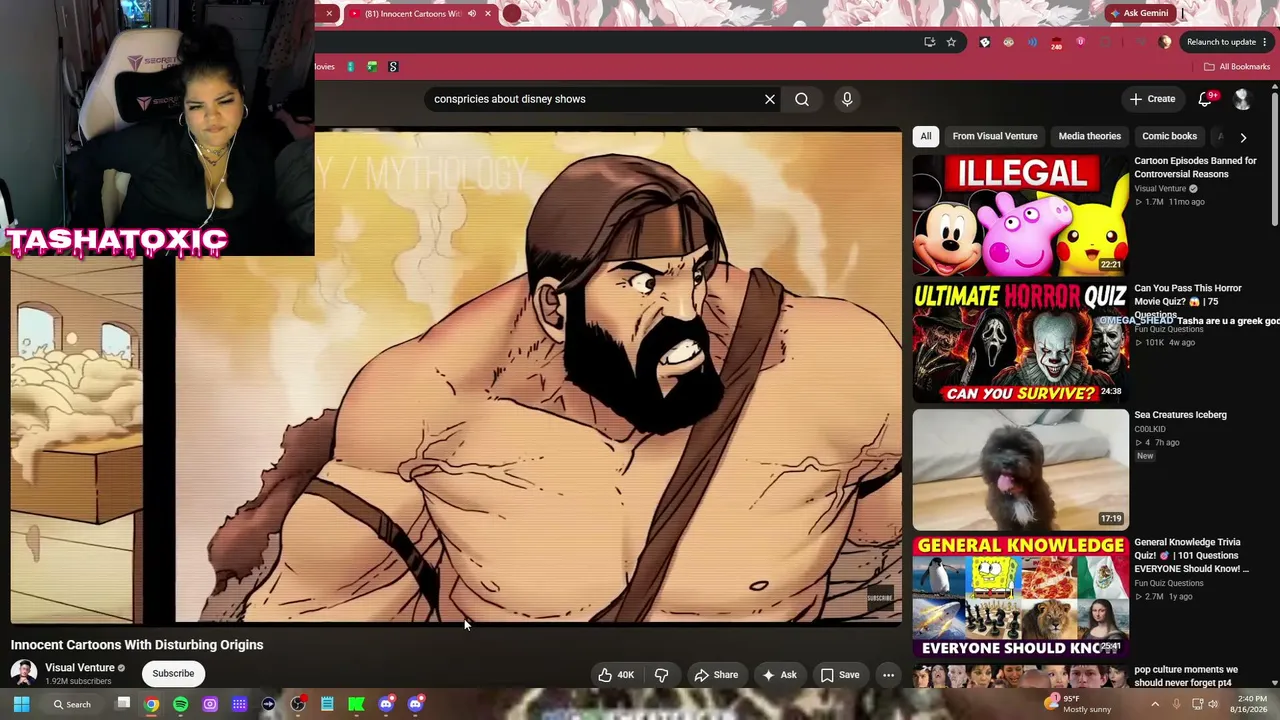Open the Chrome profile avatar
This screenshot has width=1280, height=720.
pyautogui.click(x=1165, y=42)
